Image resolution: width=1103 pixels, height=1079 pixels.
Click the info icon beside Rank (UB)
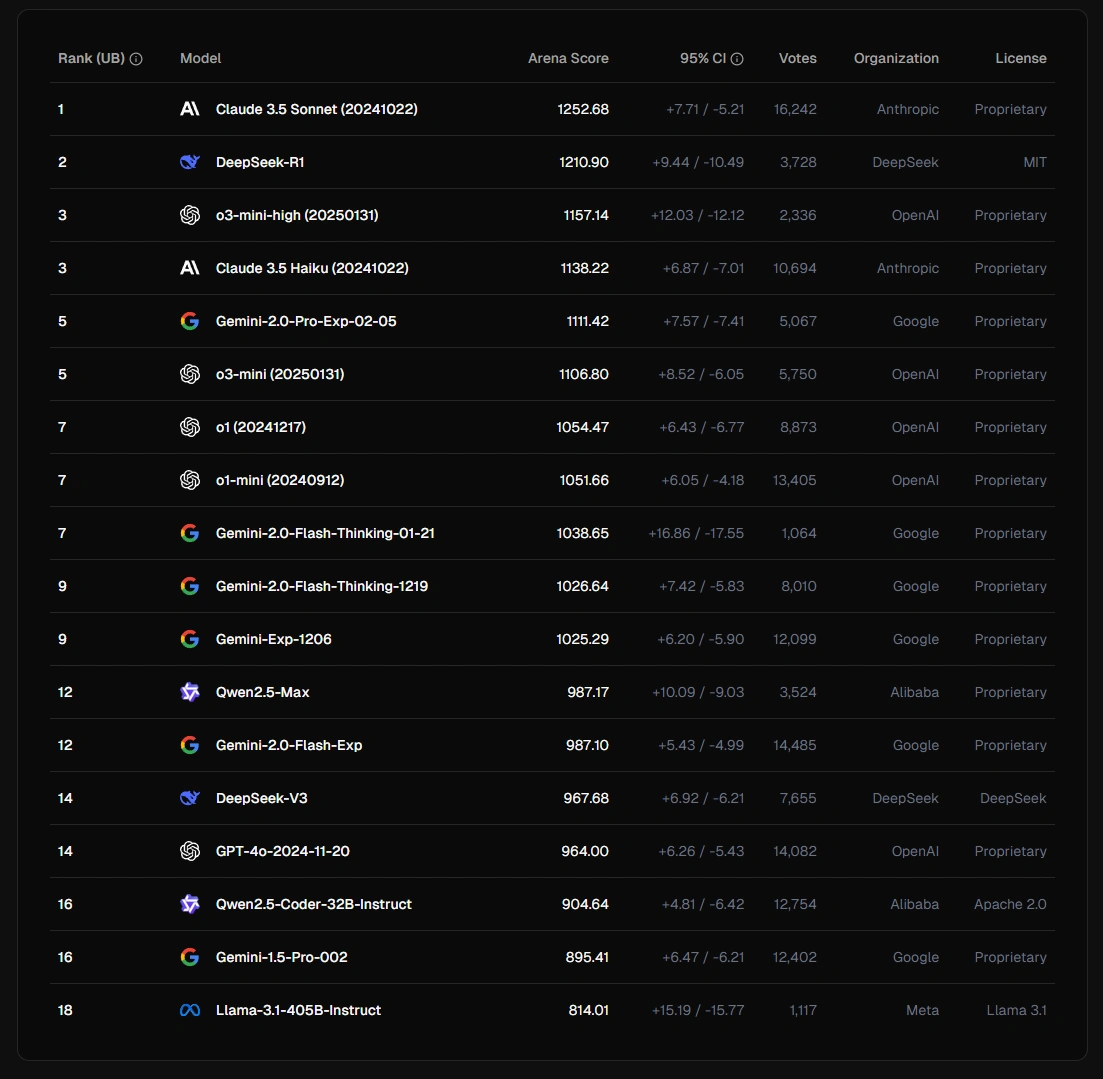[x=136, y=59]
